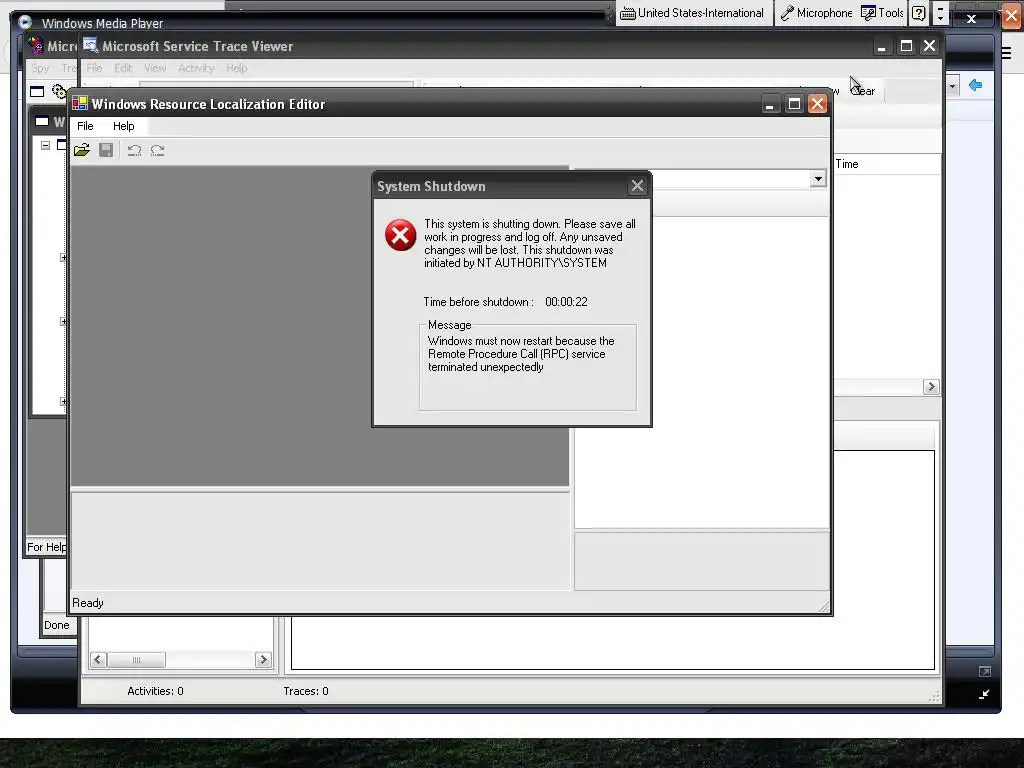Click the Localization Editor bottom-right resize grip
The height and width of the screenshot is (768, 1024).
(x=824, y=607)
